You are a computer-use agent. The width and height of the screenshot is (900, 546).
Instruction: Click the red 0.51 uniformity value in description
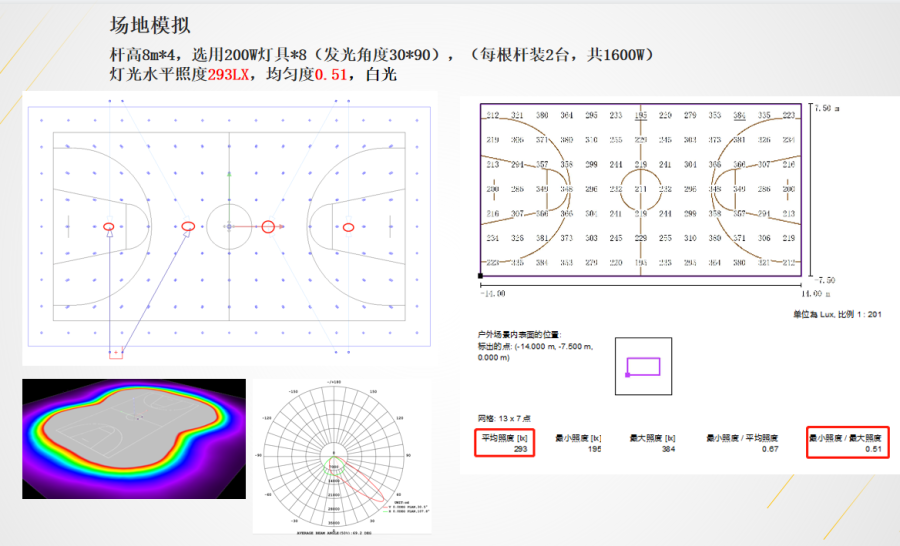[333, 74]
